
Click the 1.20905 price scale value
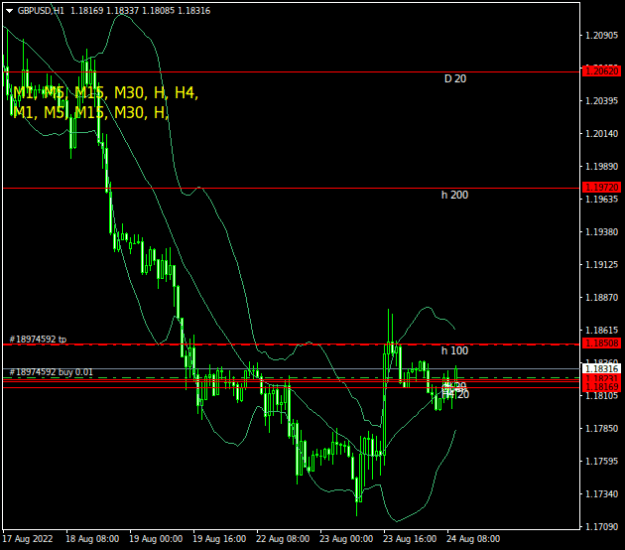tap(601, 36)
